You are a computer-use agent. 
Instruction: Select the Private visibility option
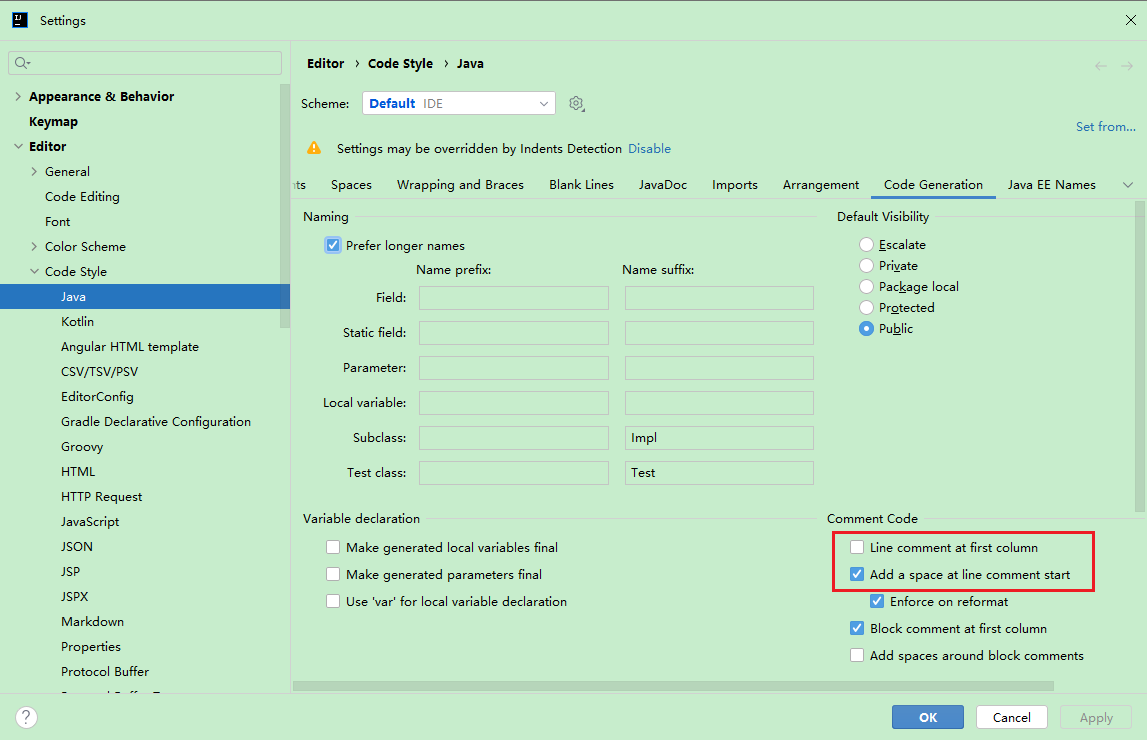pyautogui.click(x=866, y=266)
